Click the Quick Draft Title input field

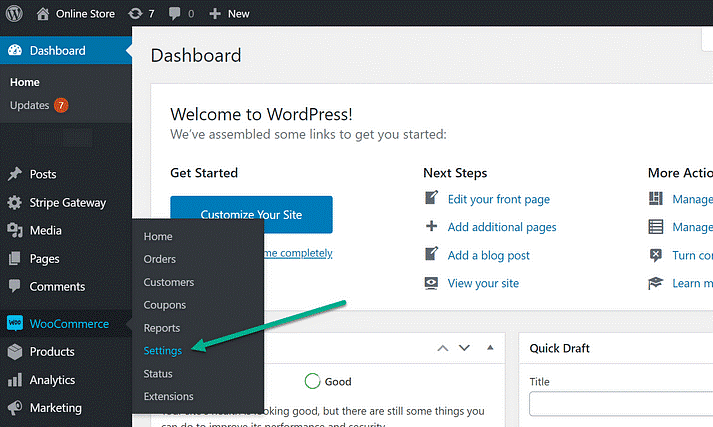pos(620,404)
